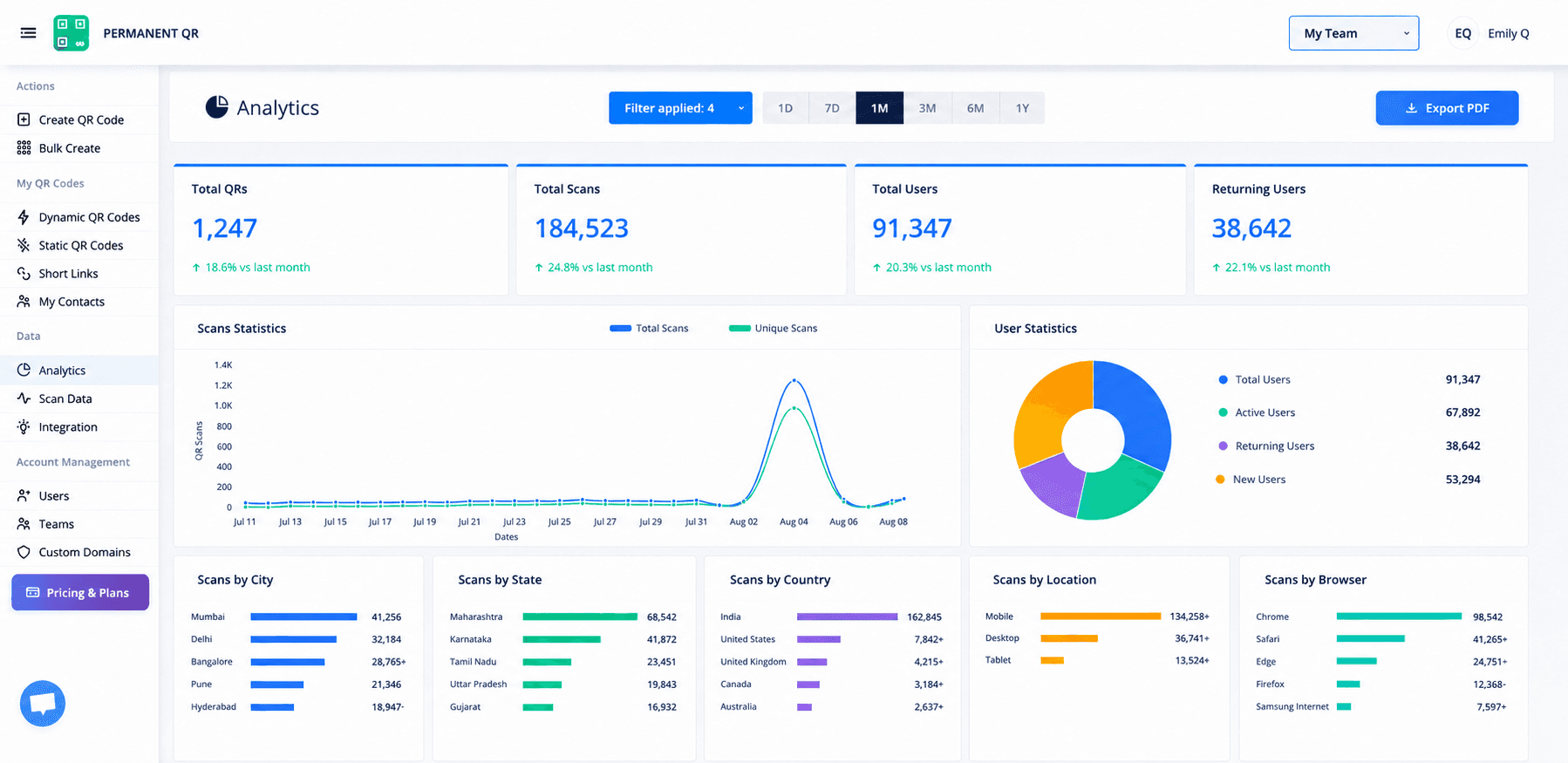Viewport: 1568px width, 763px height.
Task: Expand the Filter applied: 4 dropdown
Action: click(x=680, y=108)
